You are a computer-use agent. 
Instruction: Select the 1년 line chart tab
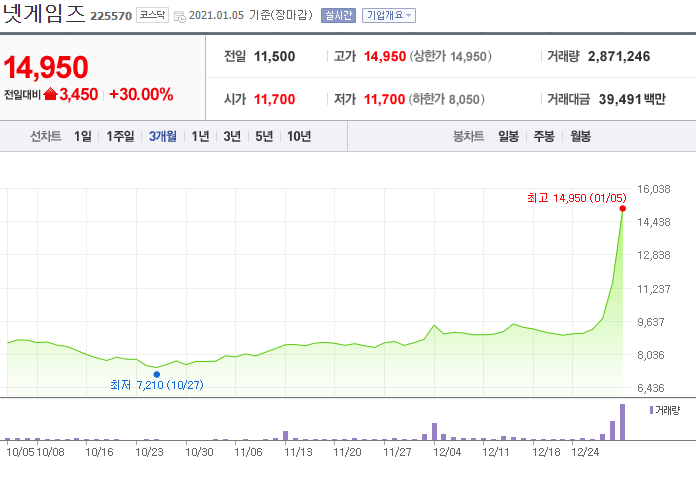(x=200, y=136)
